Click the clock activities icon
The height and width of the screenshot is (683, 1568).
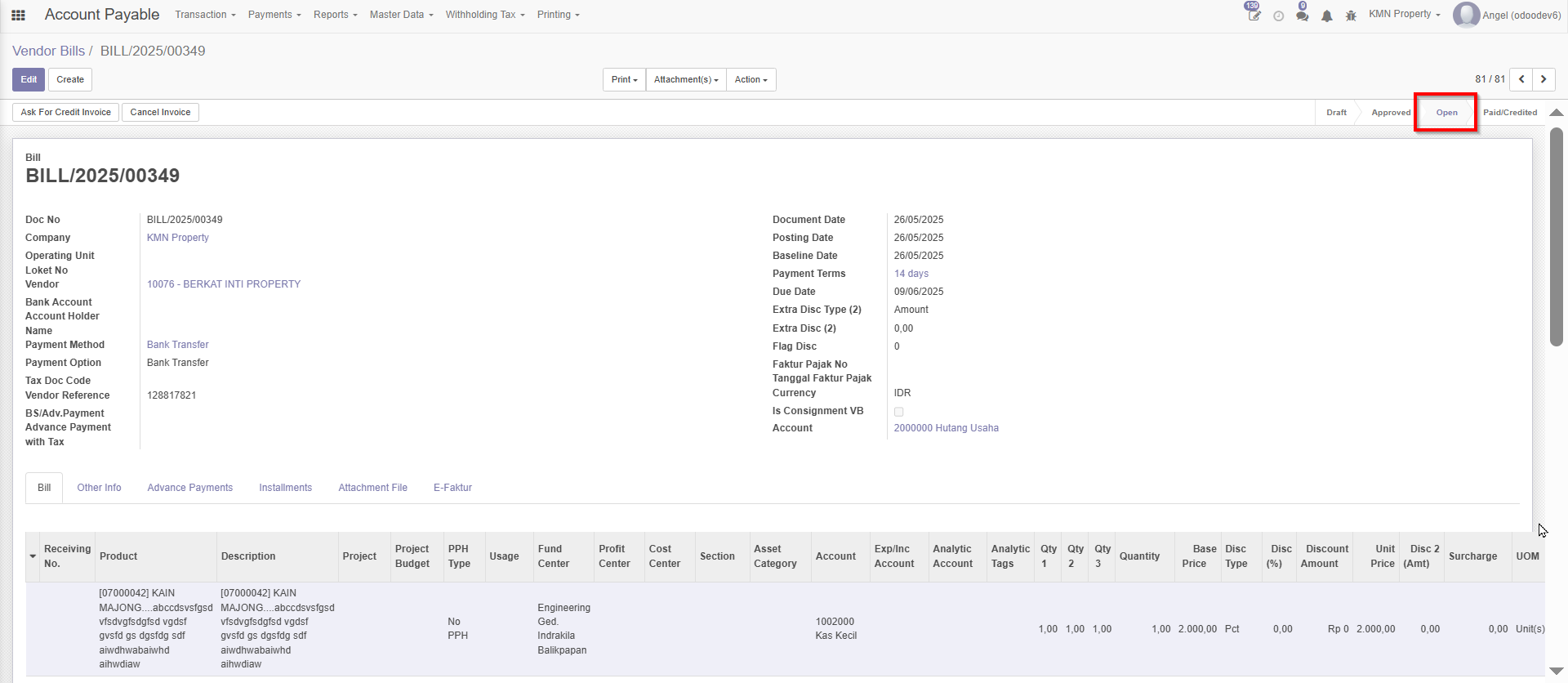(1279, 16)
